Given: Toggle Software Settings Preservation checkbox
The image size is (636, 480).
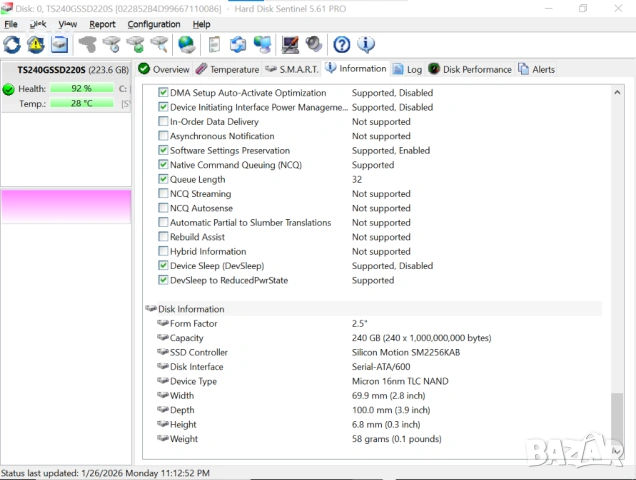Looking at the screenshot, I should click(163, 151).
